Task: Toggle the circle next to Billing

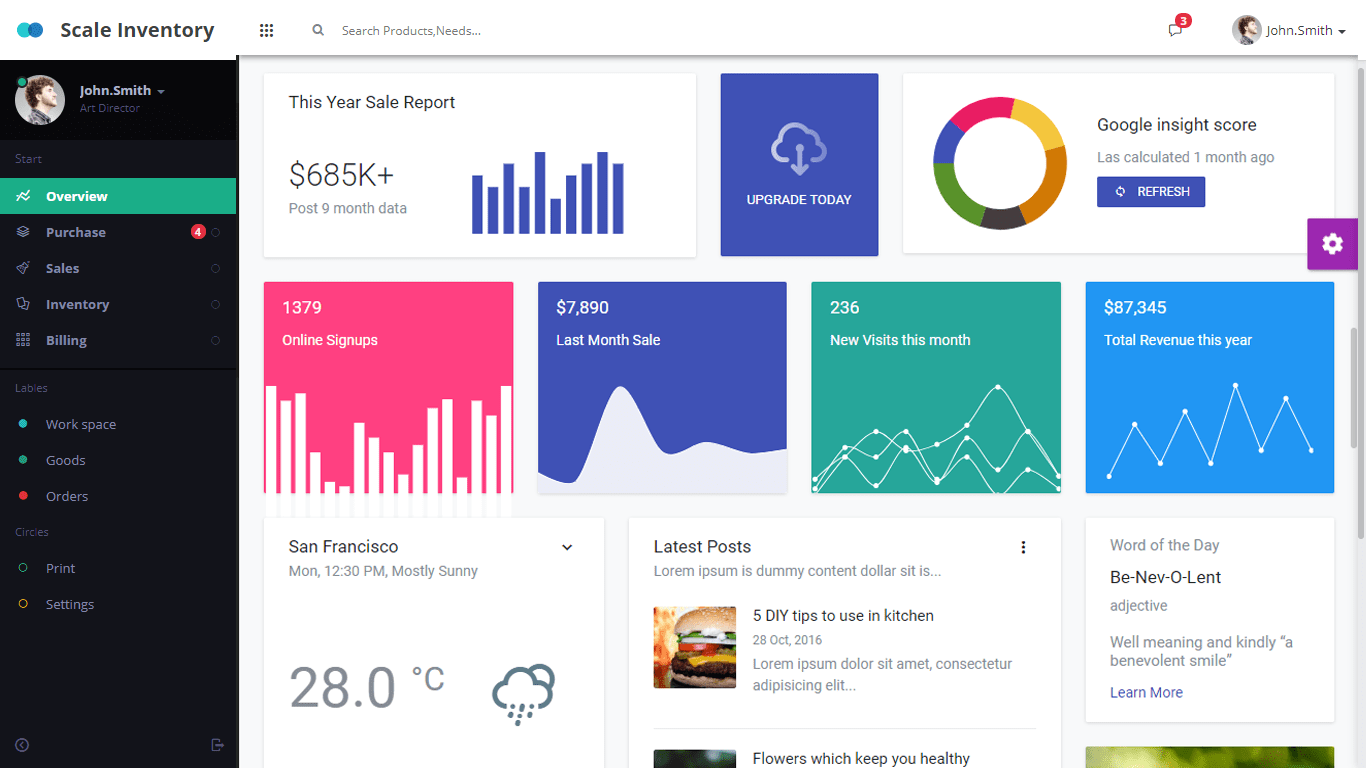Action: [x=216, y=340]
